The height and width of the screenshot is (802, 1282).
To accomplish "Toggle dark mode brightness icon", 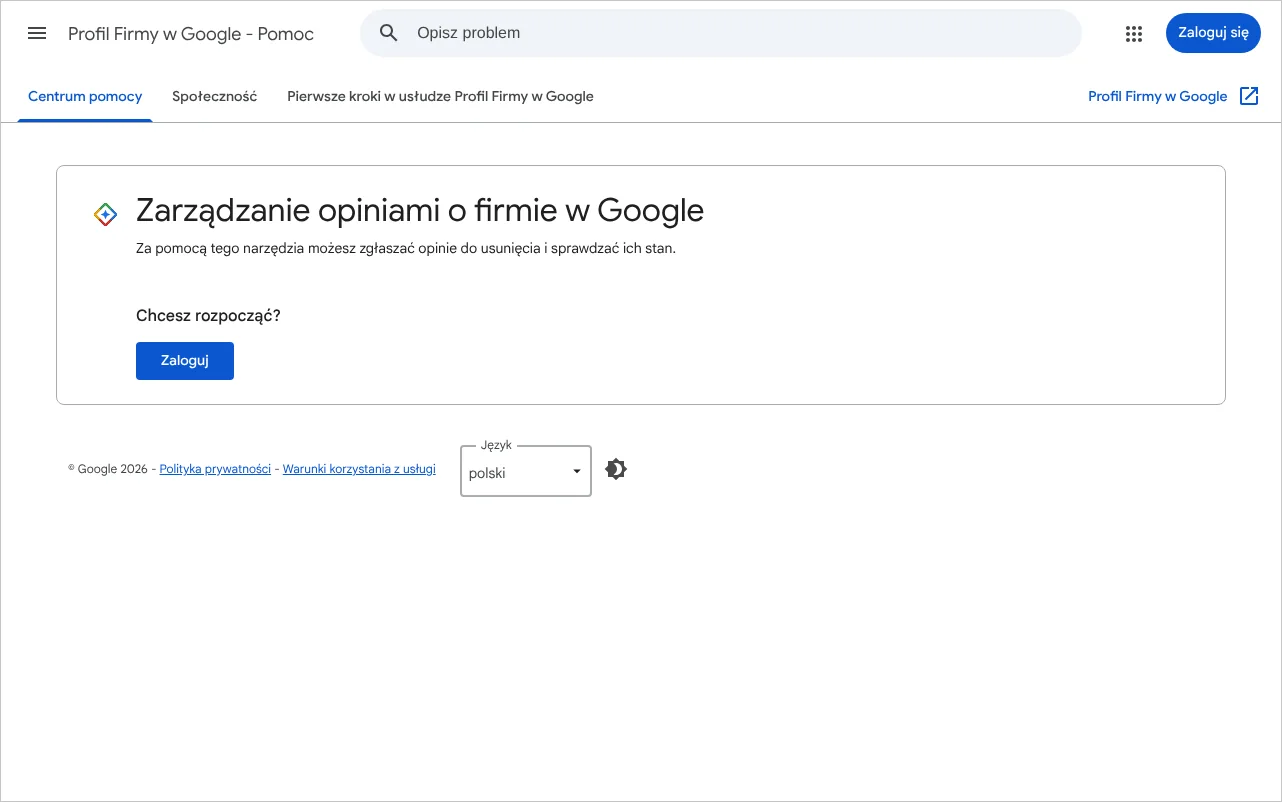I will click(616, 469).
